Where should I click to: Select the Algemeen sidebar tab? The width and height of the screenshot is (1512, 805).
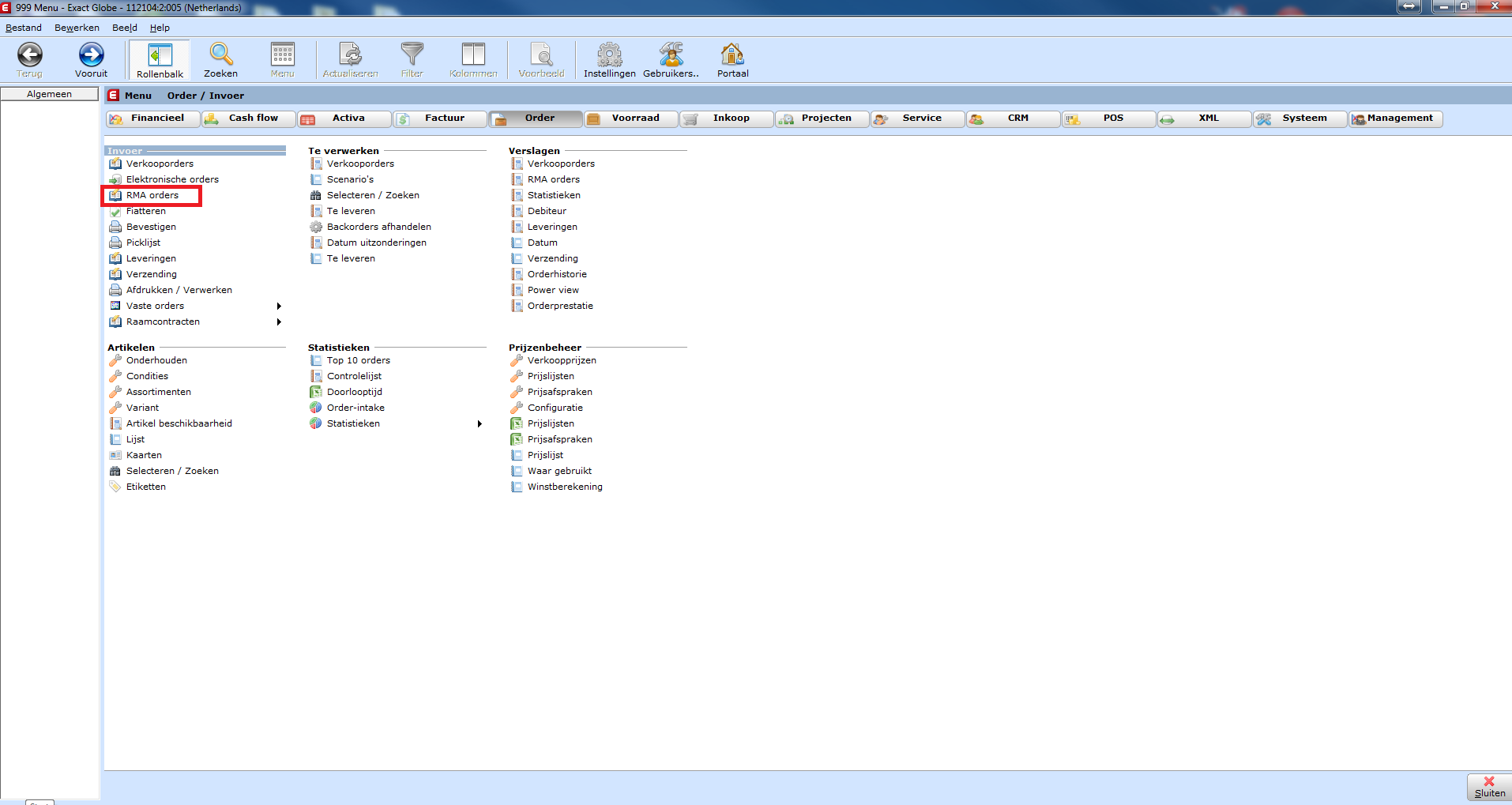click(x=50, y=94)
